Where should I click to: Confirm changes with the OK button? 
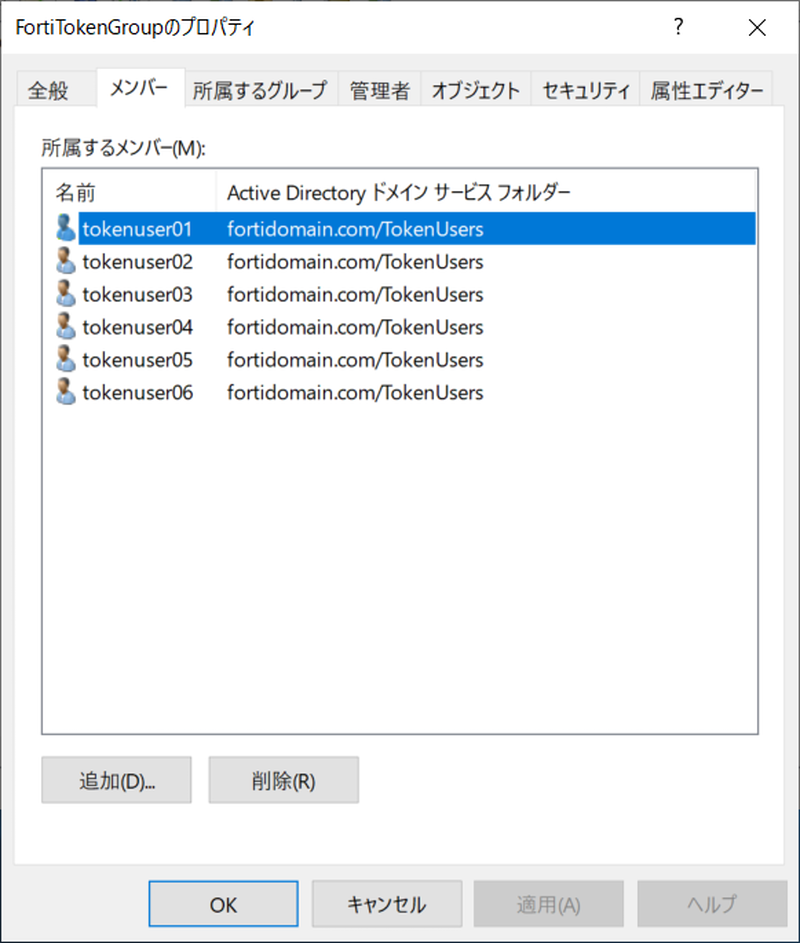tap(222, 903)
